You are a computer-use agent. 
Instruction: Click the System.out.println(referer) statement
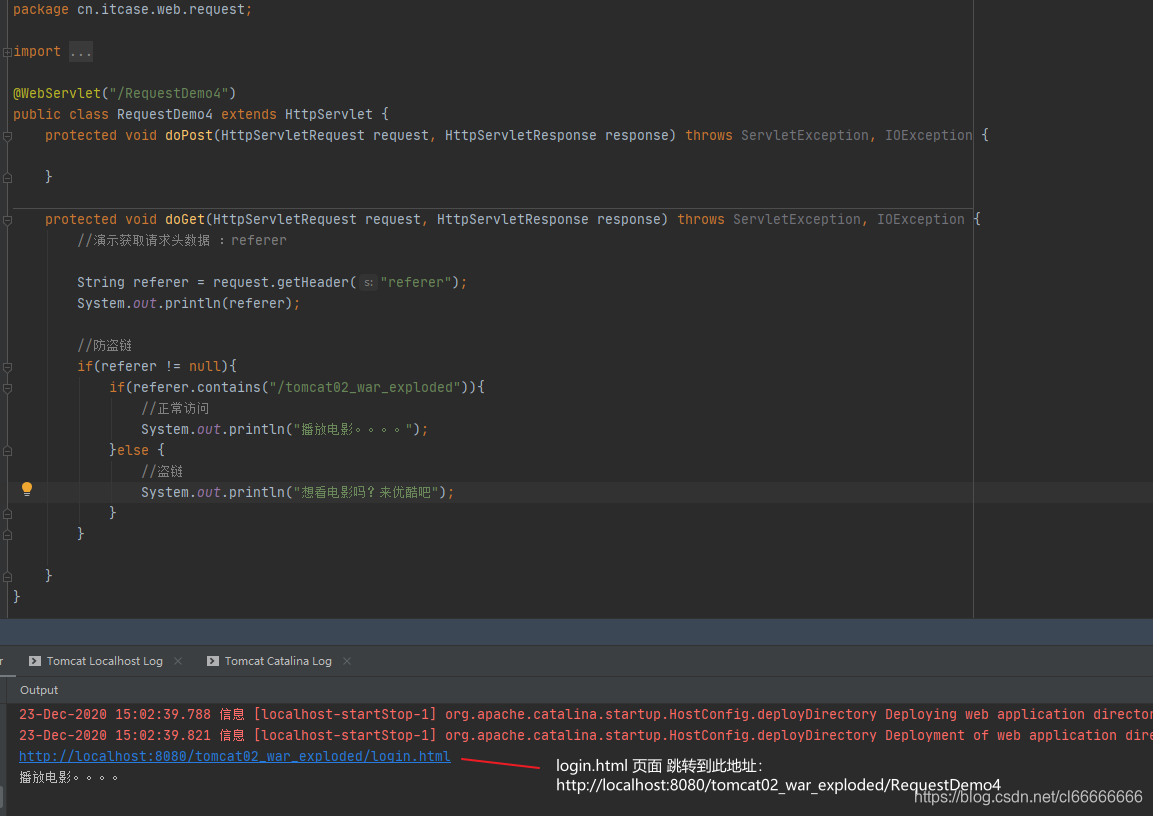click(x=188, y=304)
